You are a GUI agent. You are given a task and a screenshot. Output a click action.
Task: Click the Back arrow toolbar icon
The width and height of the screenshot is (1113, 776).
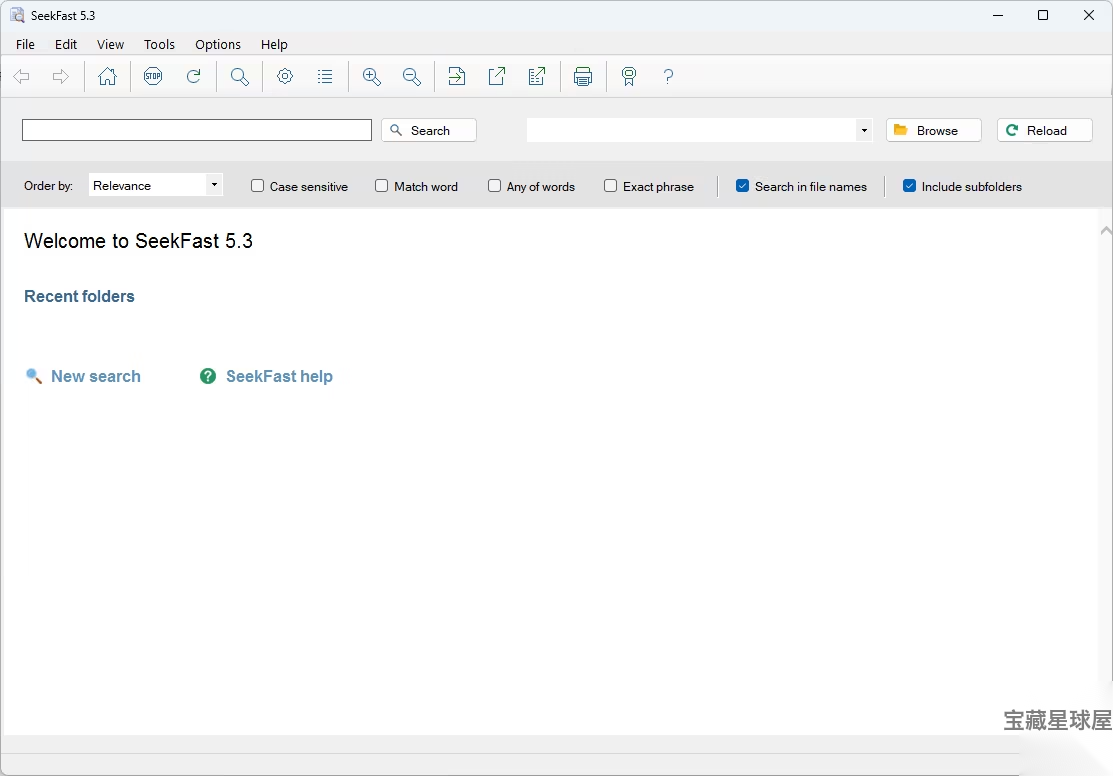21,76
